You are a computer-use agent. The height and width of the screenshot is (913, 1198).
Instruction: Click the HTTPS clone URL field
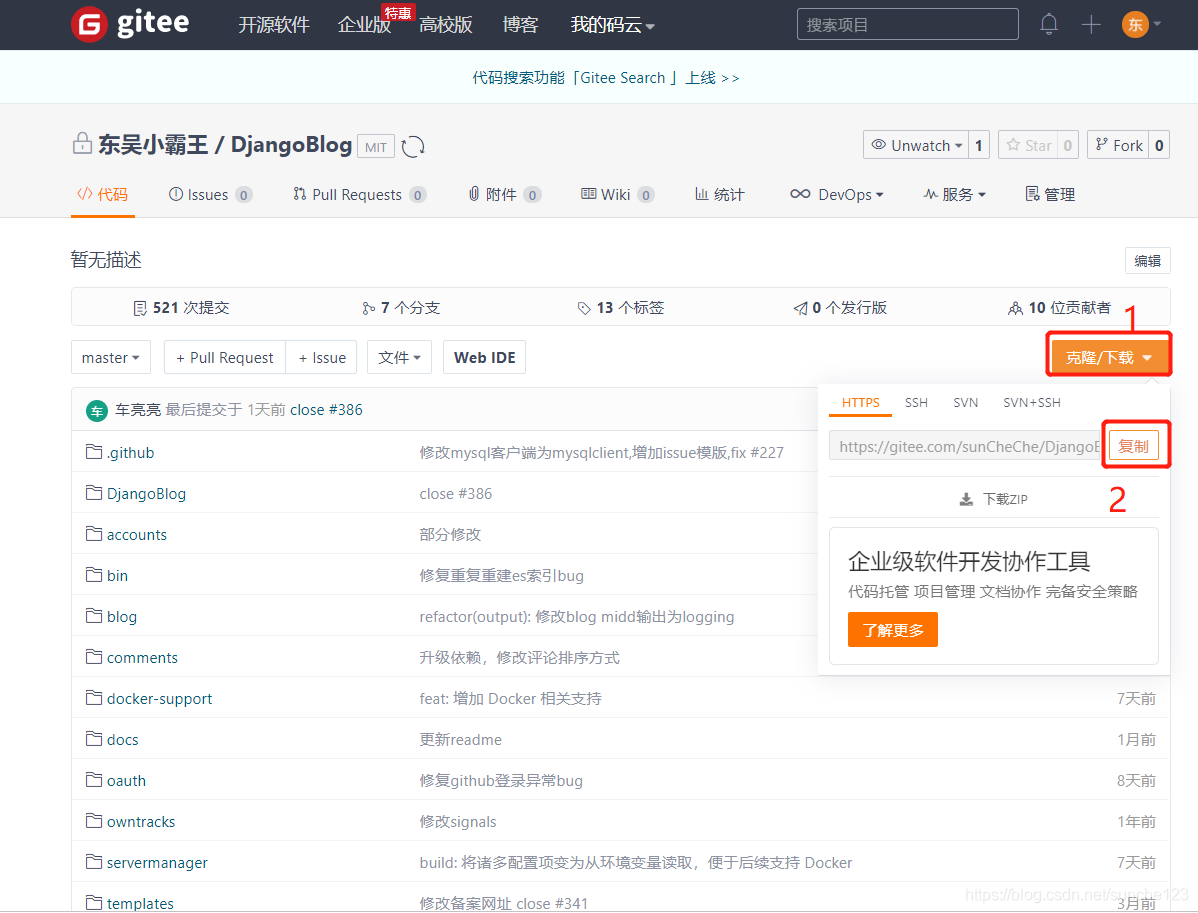pyautogui.click(x=965, y=446)
